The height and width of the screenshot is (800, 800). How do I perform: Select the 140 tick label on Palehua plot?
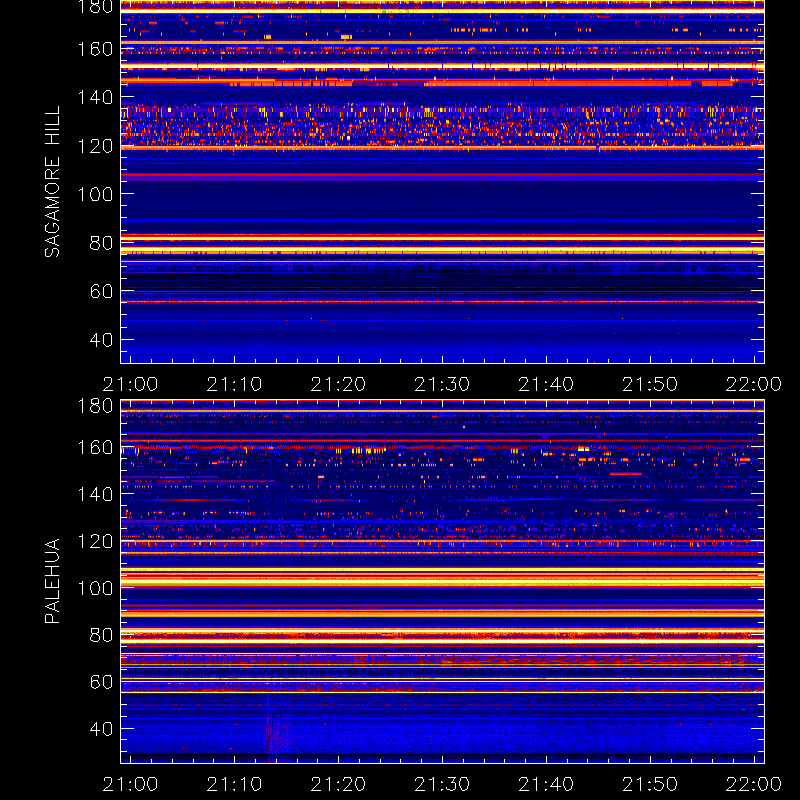tap(95, 494)
